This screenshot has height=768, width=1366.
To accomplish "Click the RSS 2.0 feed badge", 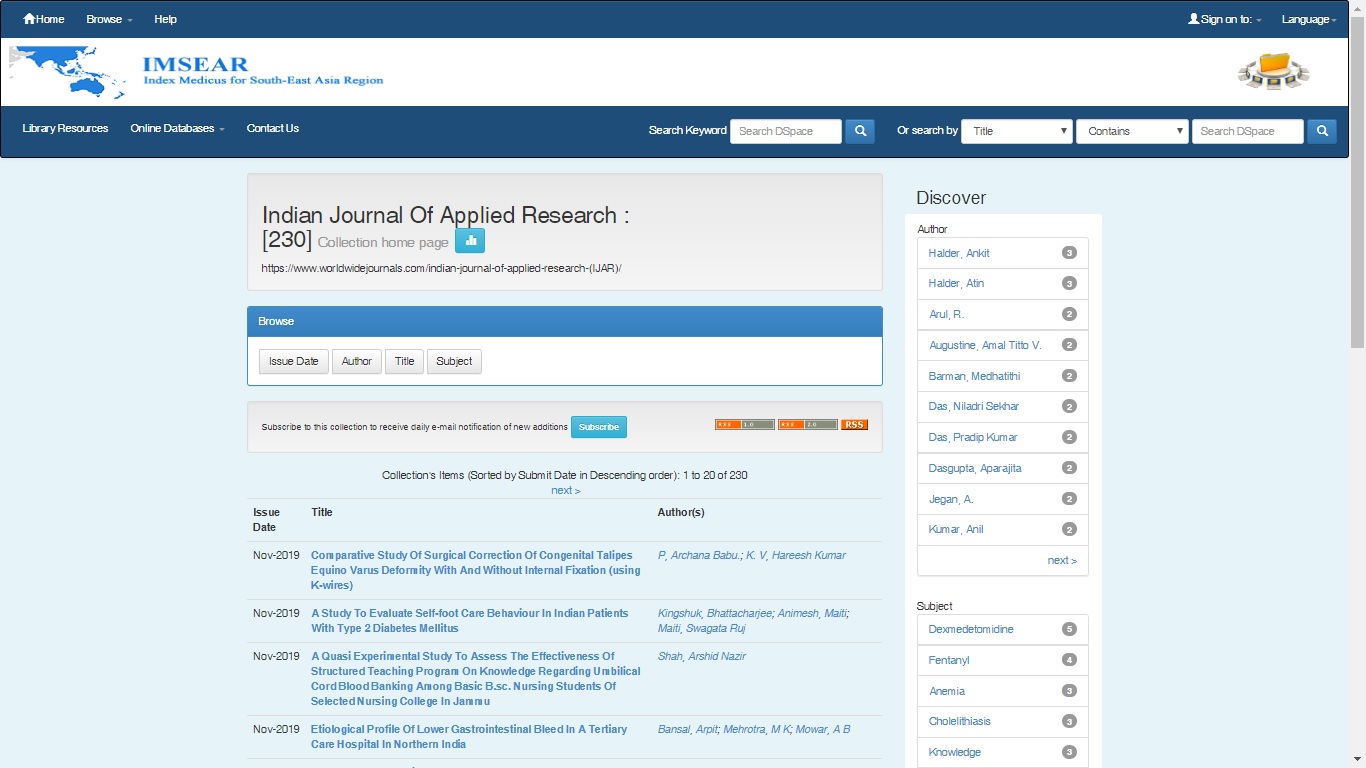I will [808, 425].
